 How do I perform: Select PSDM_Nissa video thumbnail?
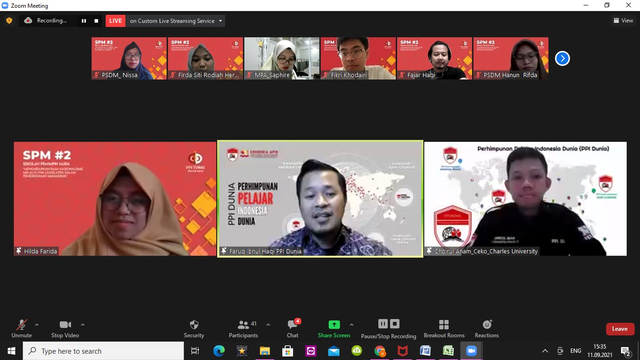point(129,58)
